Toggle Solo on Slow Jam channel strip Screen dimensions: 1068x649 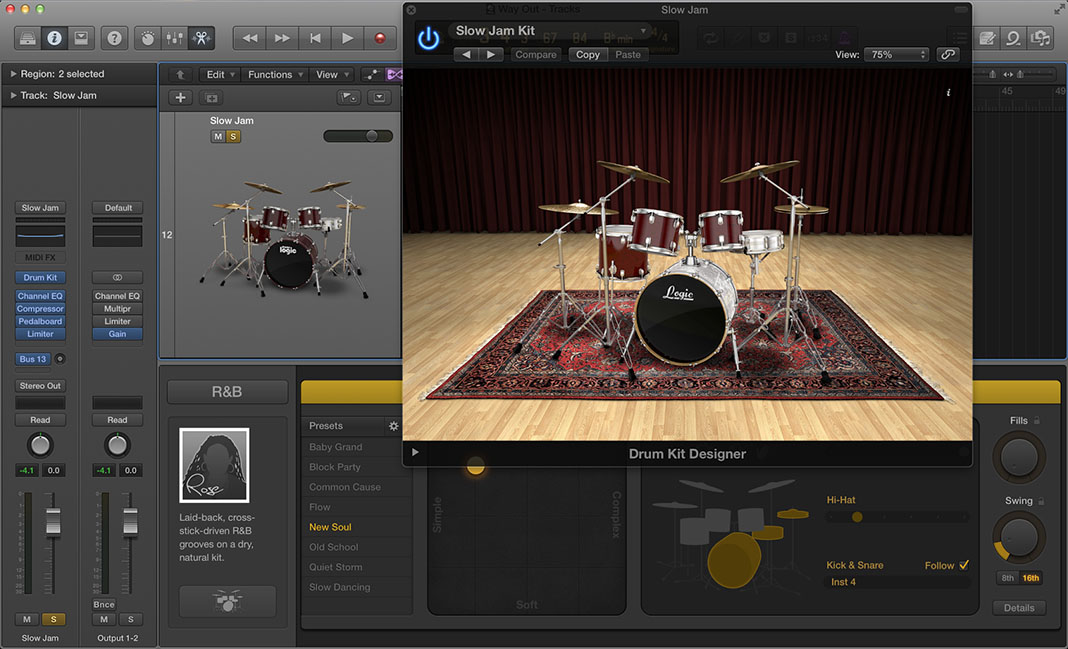coord(53,619)
